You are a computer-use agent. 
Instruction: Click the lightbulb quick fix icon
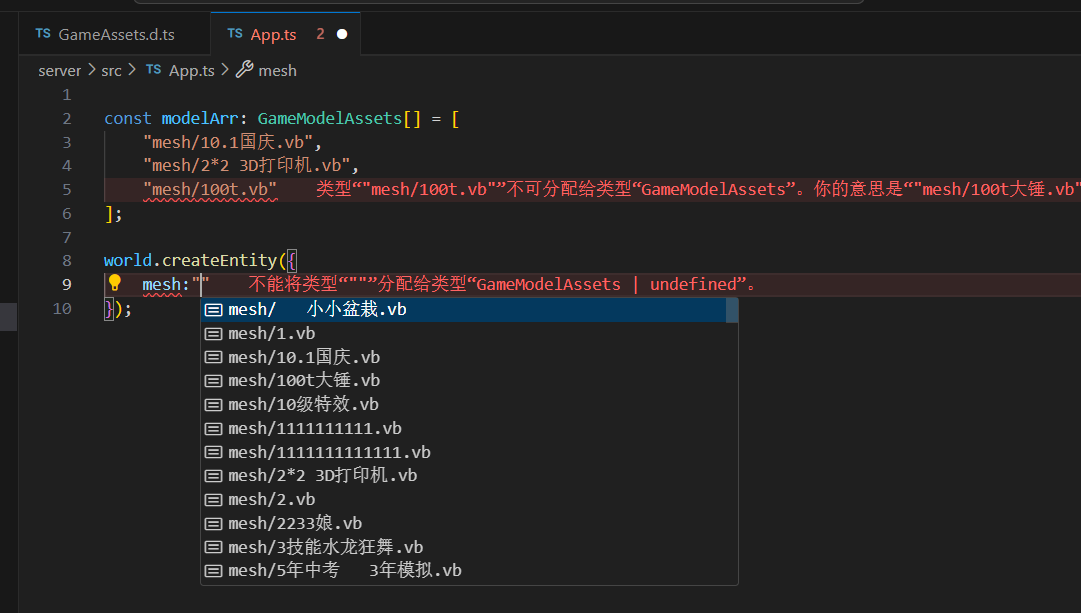(114, 283)
